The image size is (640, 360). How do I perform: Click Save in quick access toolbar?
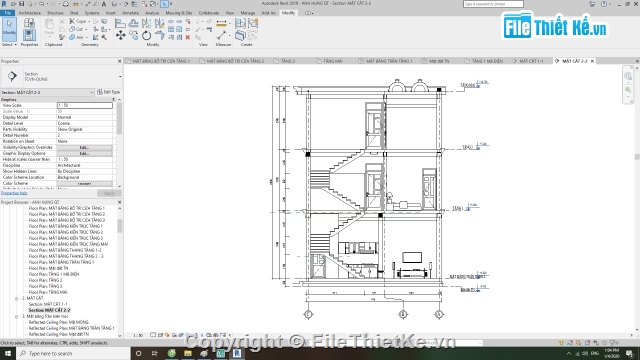22,4
